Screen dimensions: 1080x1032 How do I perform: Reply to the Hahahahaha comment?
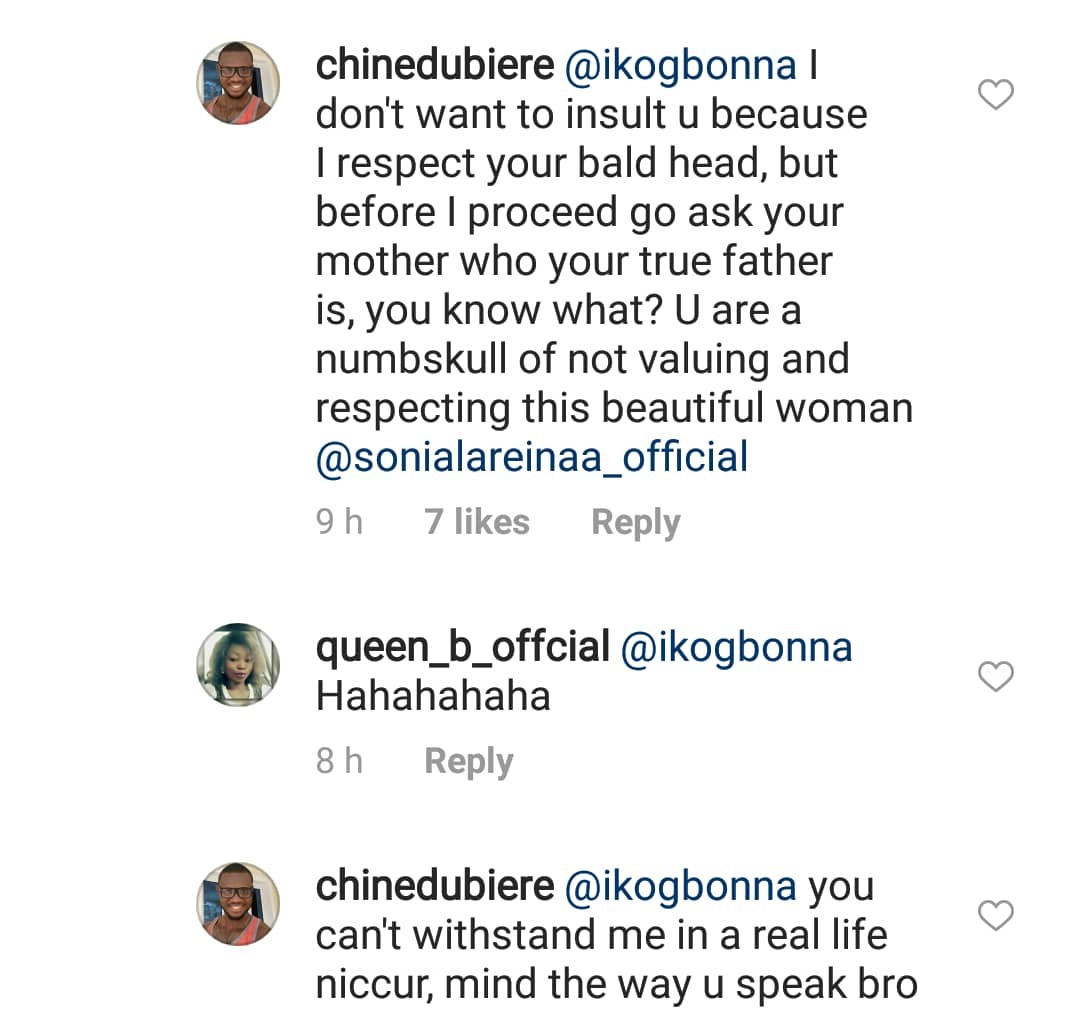point(468,762)
